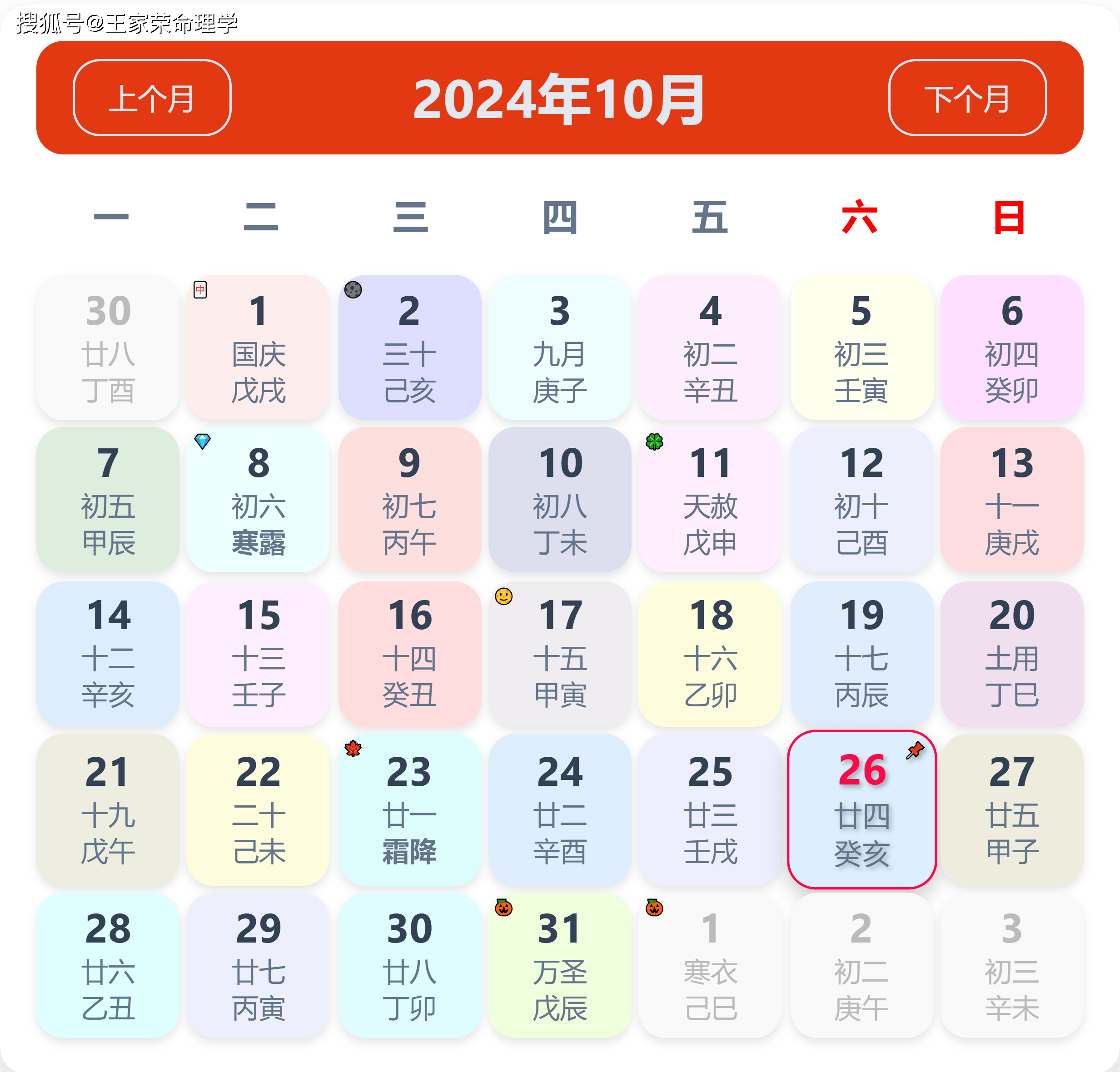Select highlighted date 26 廿四 癸亥
This screenshot has height=1072, width=1120.
pyautogui.click(x=862, y=809)
